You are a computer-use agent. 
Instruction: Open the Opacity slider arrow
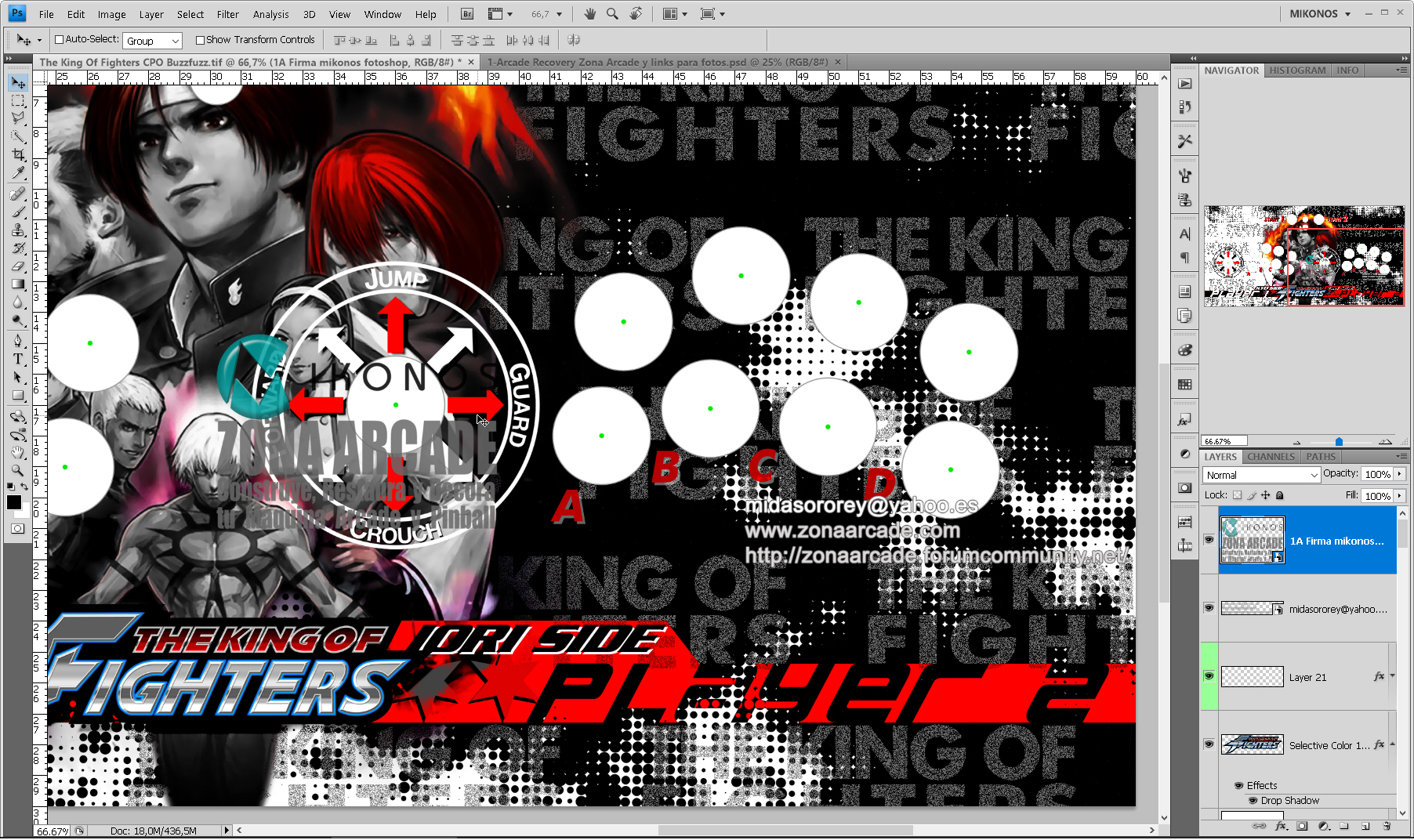(1399, 474)
